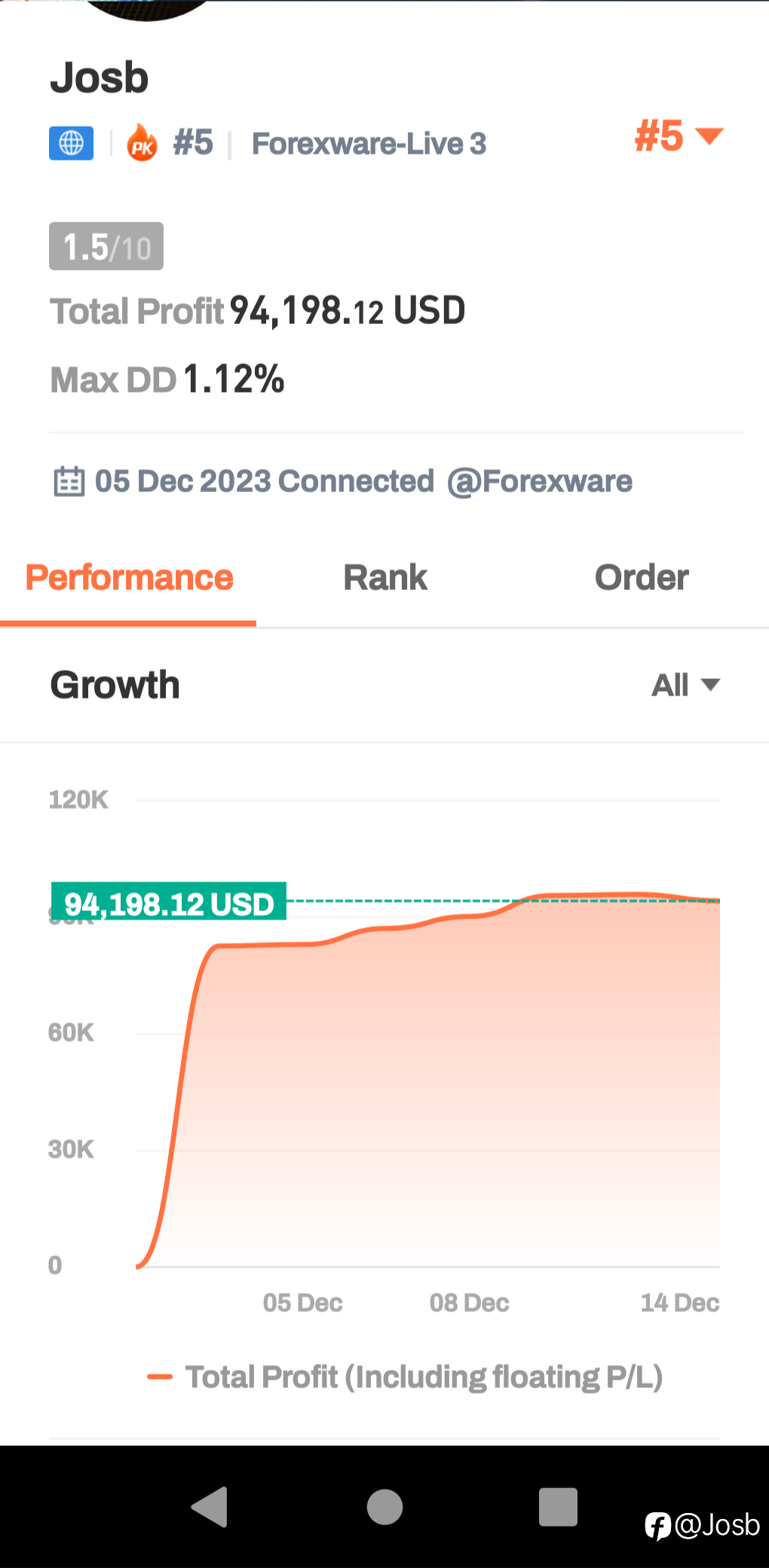769x1568 pixels.
Task: Open the @Forexware broker link
Action: point(540,481)
